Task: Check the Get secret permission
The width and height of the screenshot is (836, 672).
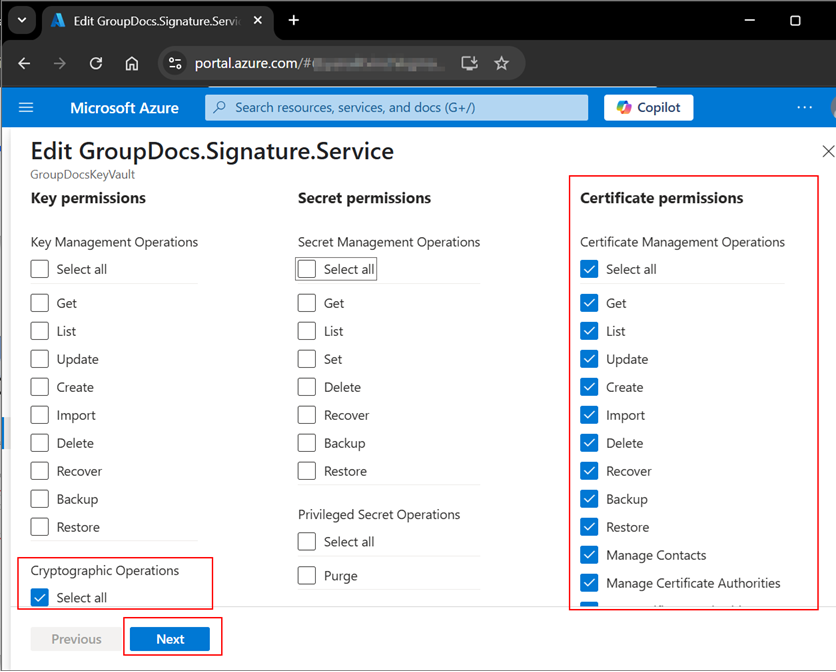Action: (306, 303)
